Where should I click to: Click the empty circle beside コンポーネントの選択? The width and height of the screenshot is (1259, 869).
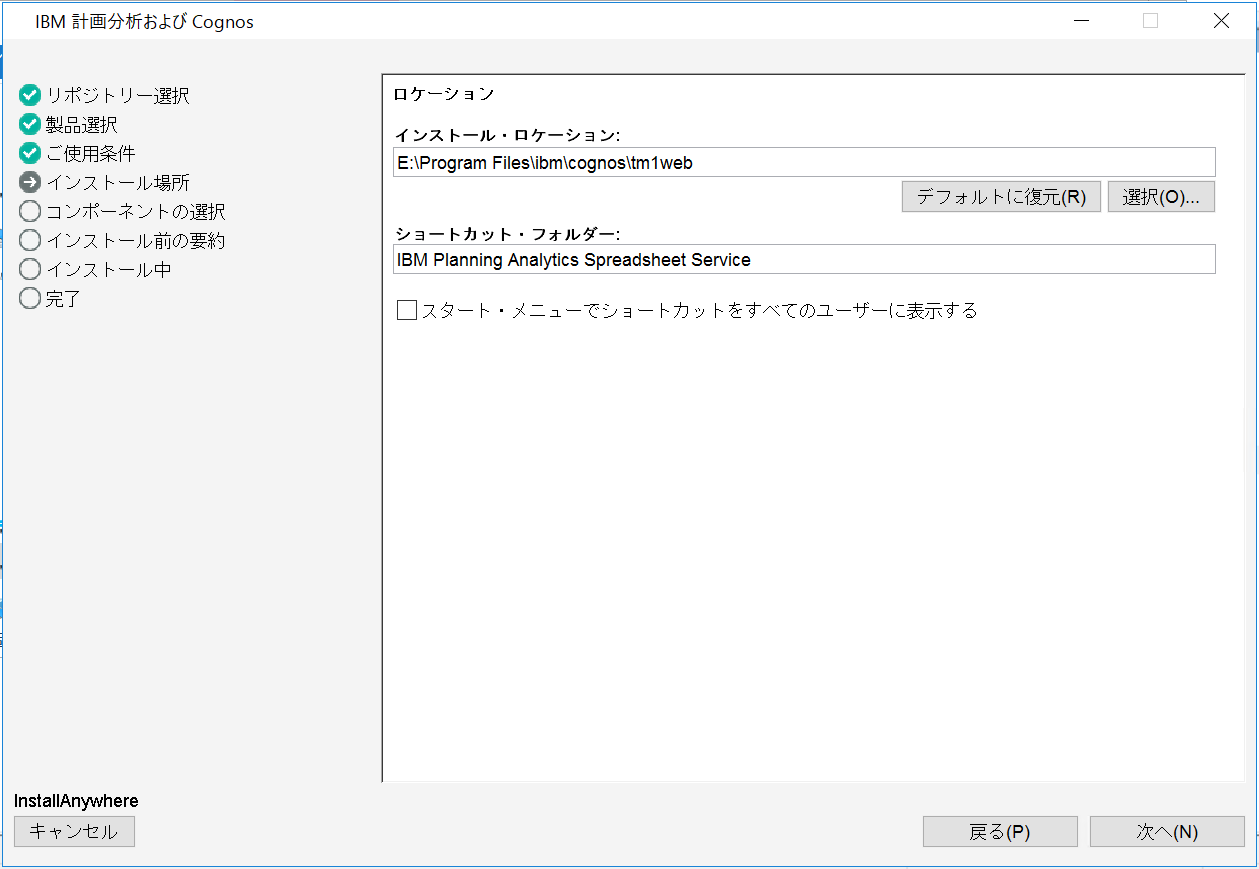coord(30,212)
